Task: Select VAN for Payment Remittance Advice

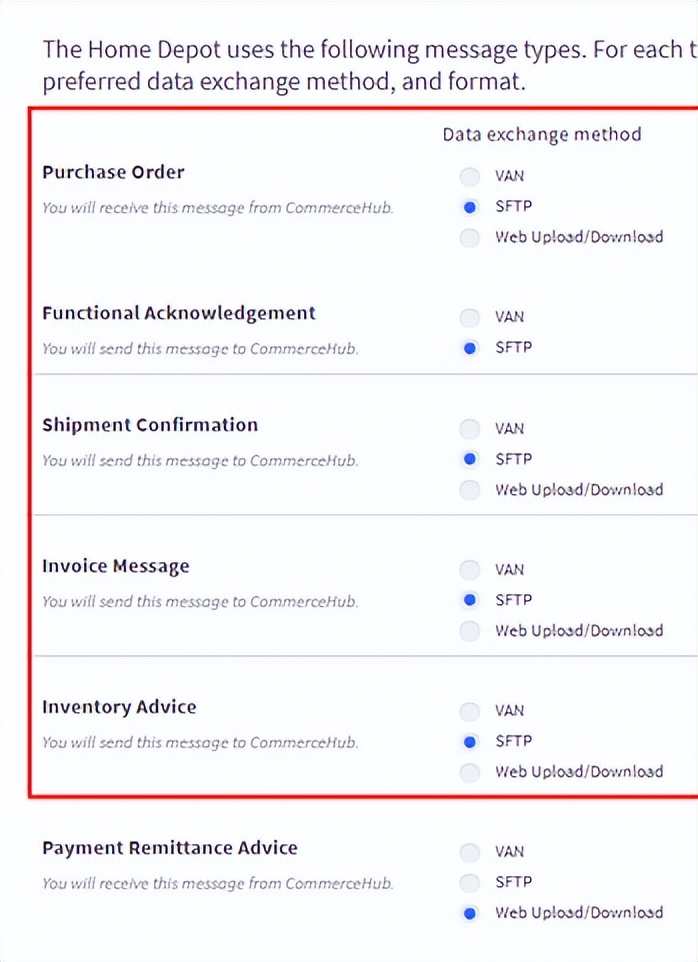Action: (469, 852)
